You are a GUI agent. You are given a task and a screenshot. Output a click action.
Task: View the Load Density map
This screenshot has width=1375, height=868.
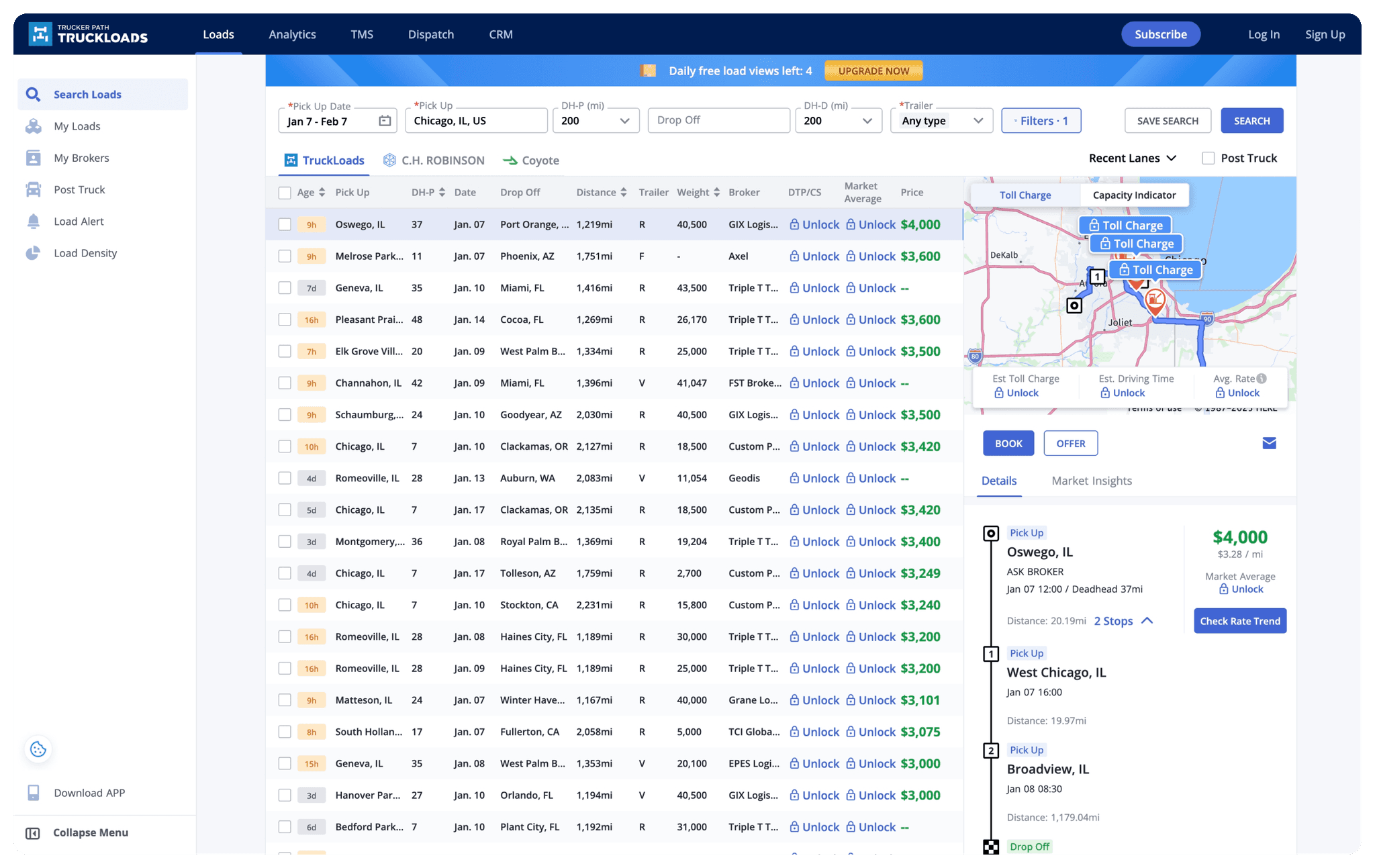[33, 252]
